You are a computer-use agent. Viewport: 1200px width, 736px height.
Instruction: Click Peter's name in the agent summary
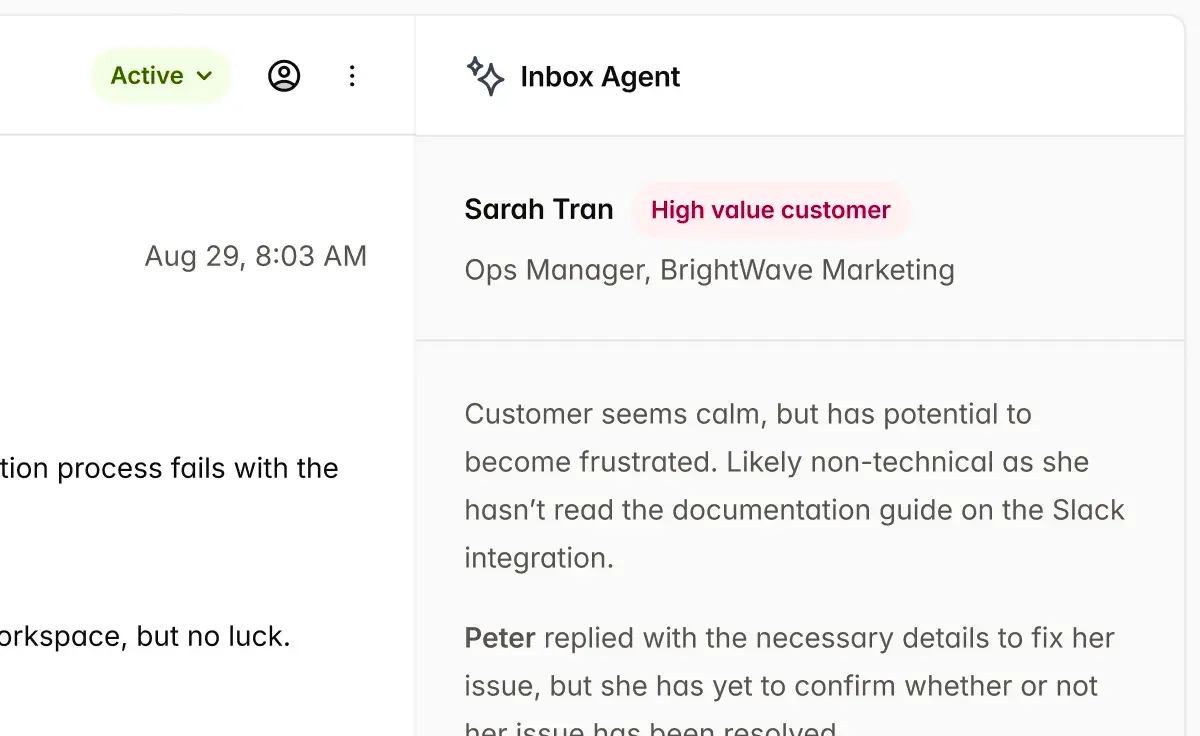point(498,638)
